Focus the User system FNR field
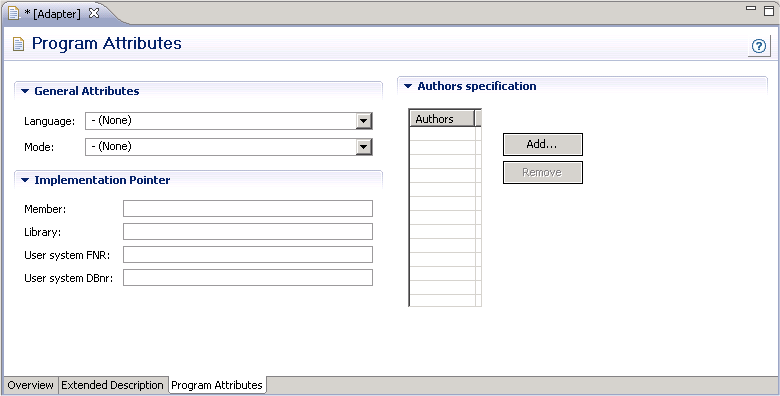 [x=248, y=254]
